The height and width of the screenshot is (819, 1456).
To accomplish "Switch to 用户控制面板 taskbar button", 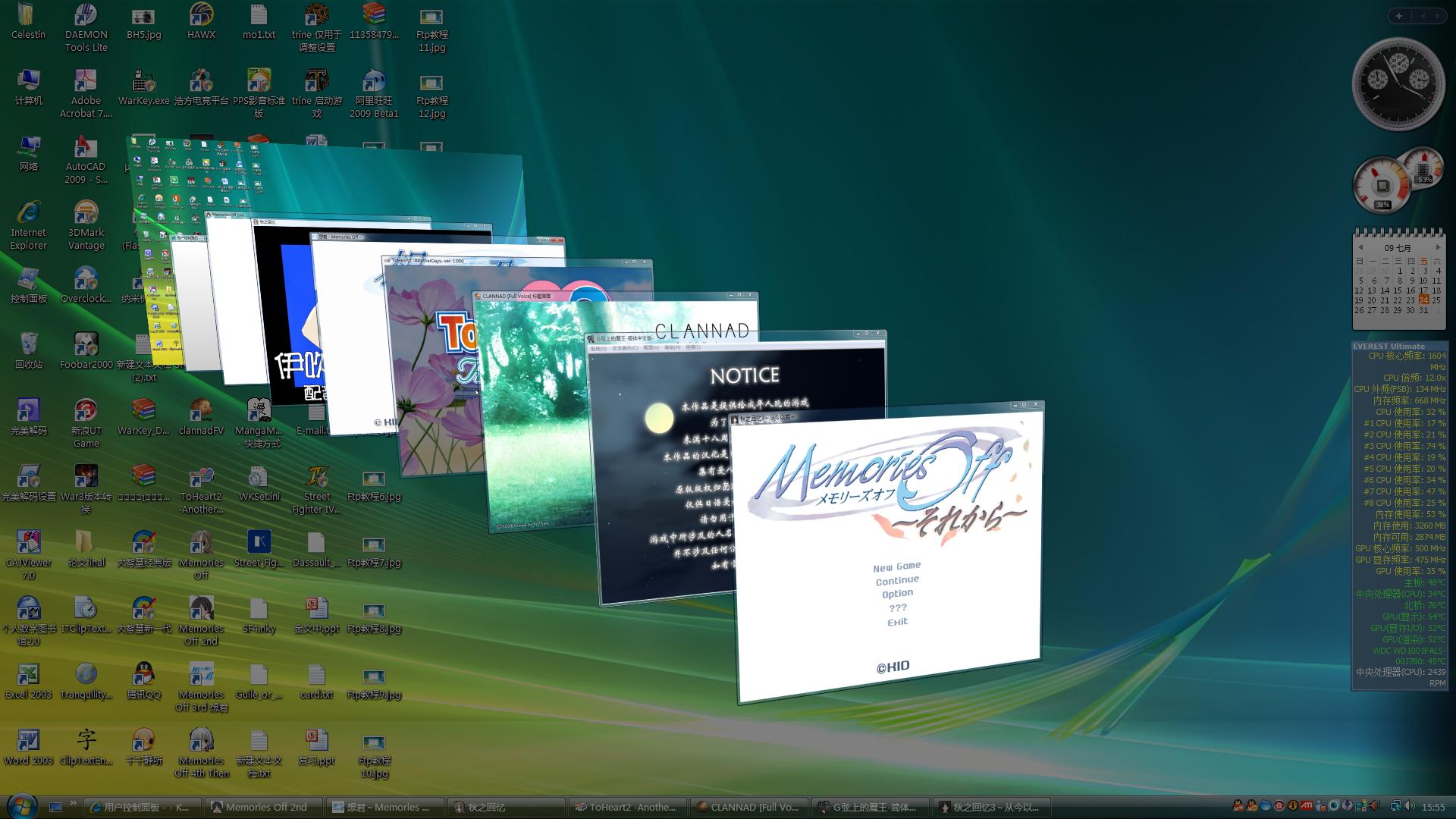I will click(143, 808).
